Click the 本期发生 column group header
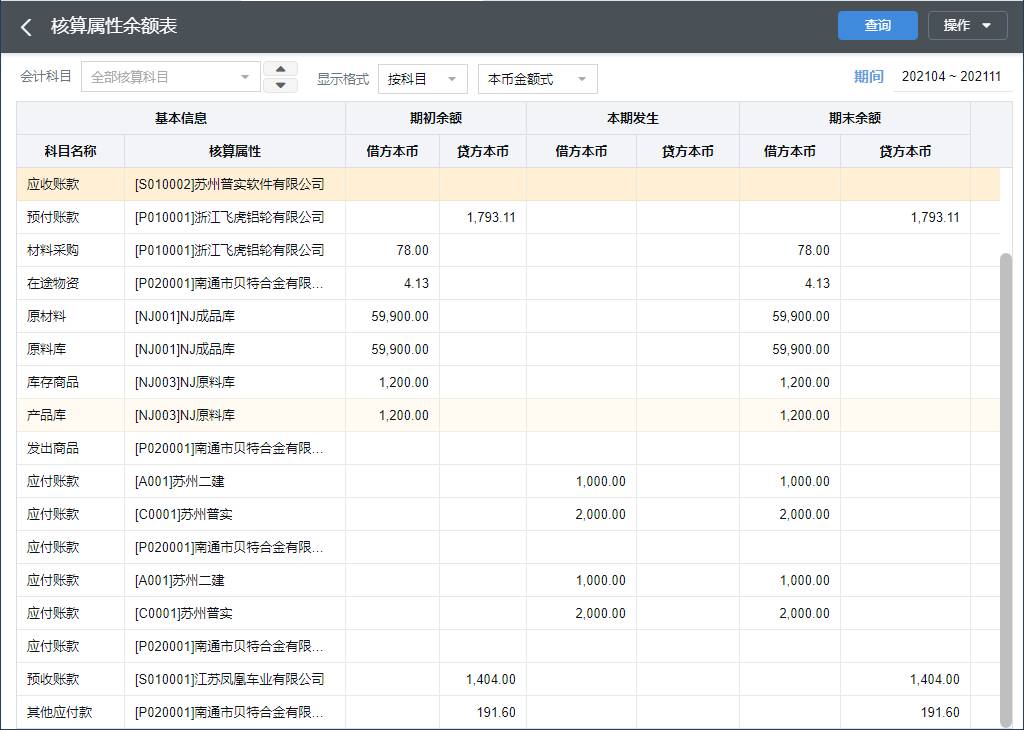Screen dimensions: 1024x730 [633, 118]
